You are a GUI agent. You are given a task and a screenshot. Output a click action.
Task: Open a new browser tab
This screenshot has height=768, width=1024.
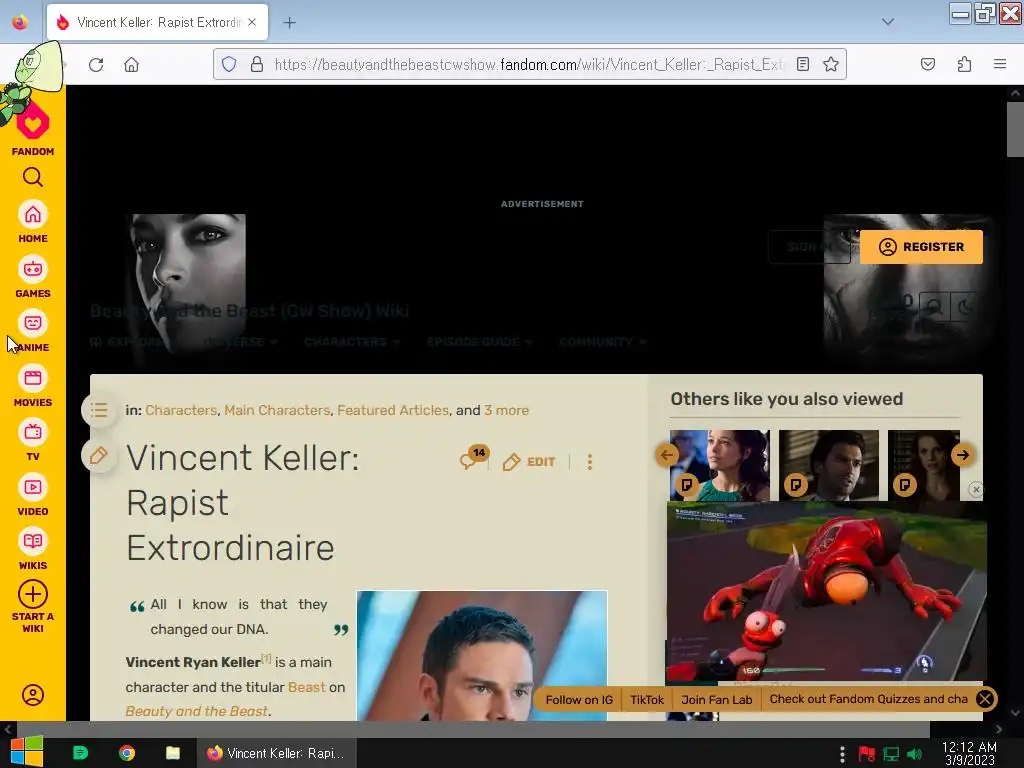point(289,23)
